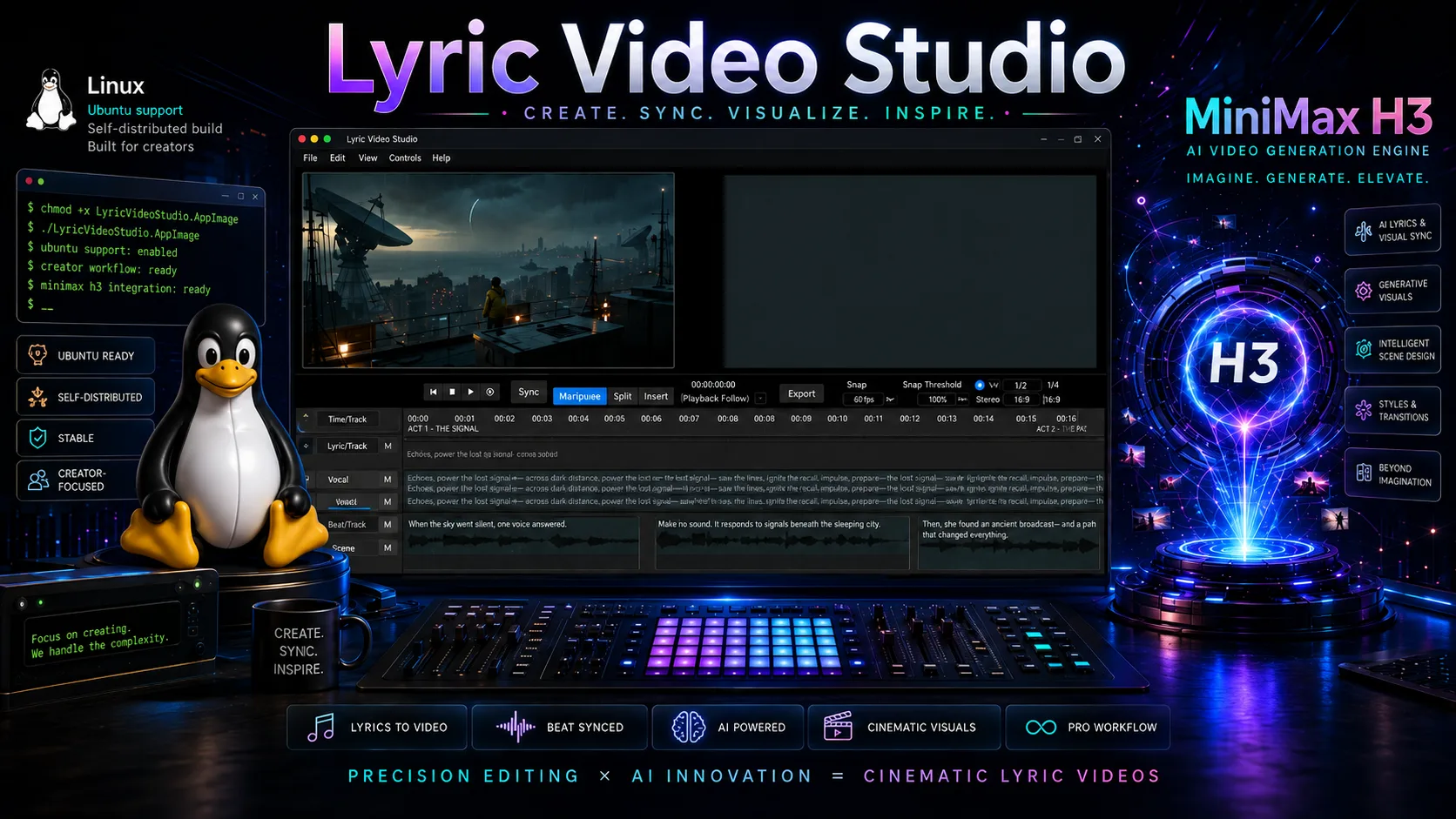Mute the underlined second Vocal track
This screenshot has height=819, width=1456.
388,502
